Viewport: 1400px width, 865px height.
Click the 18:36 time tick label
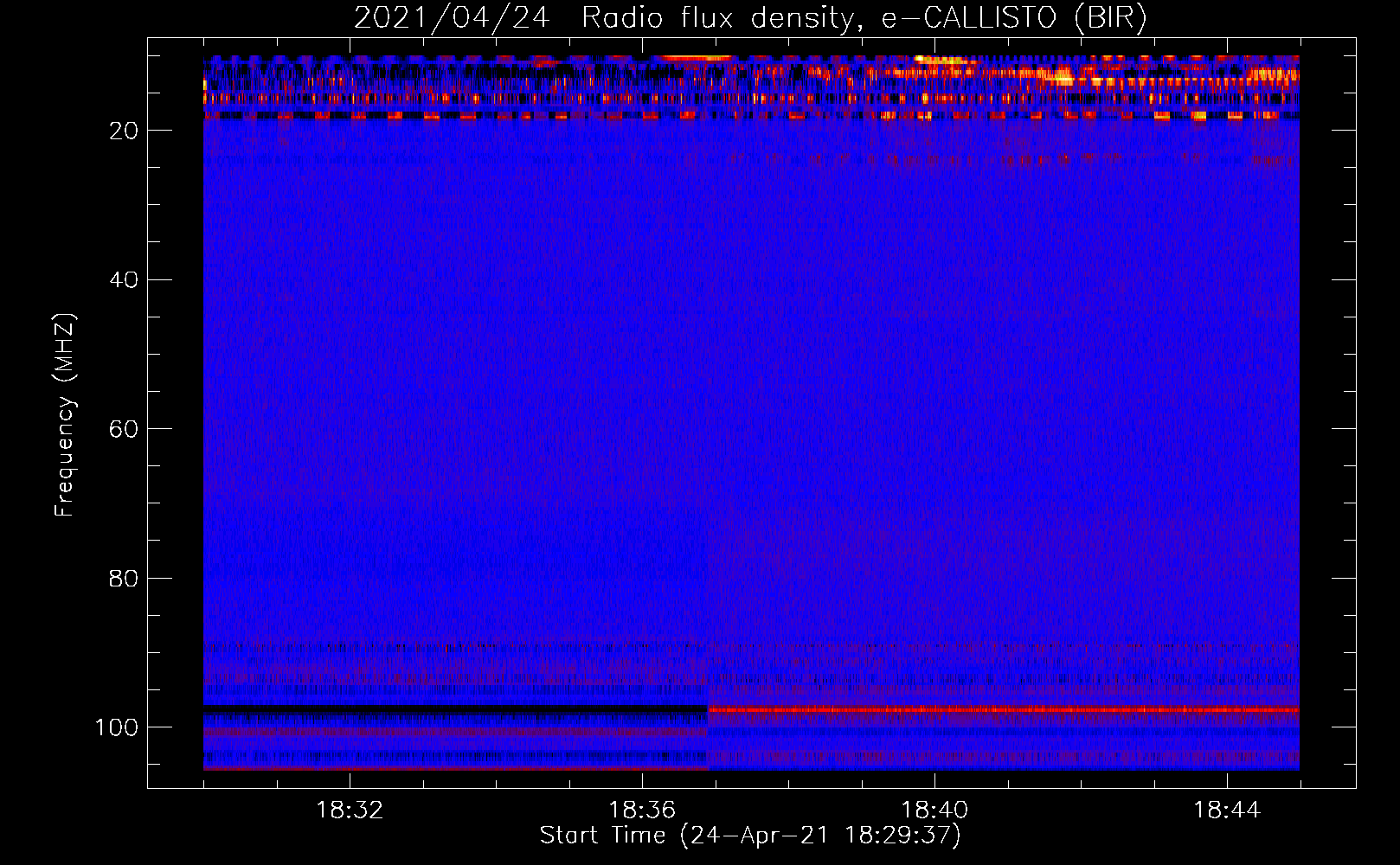642,811
